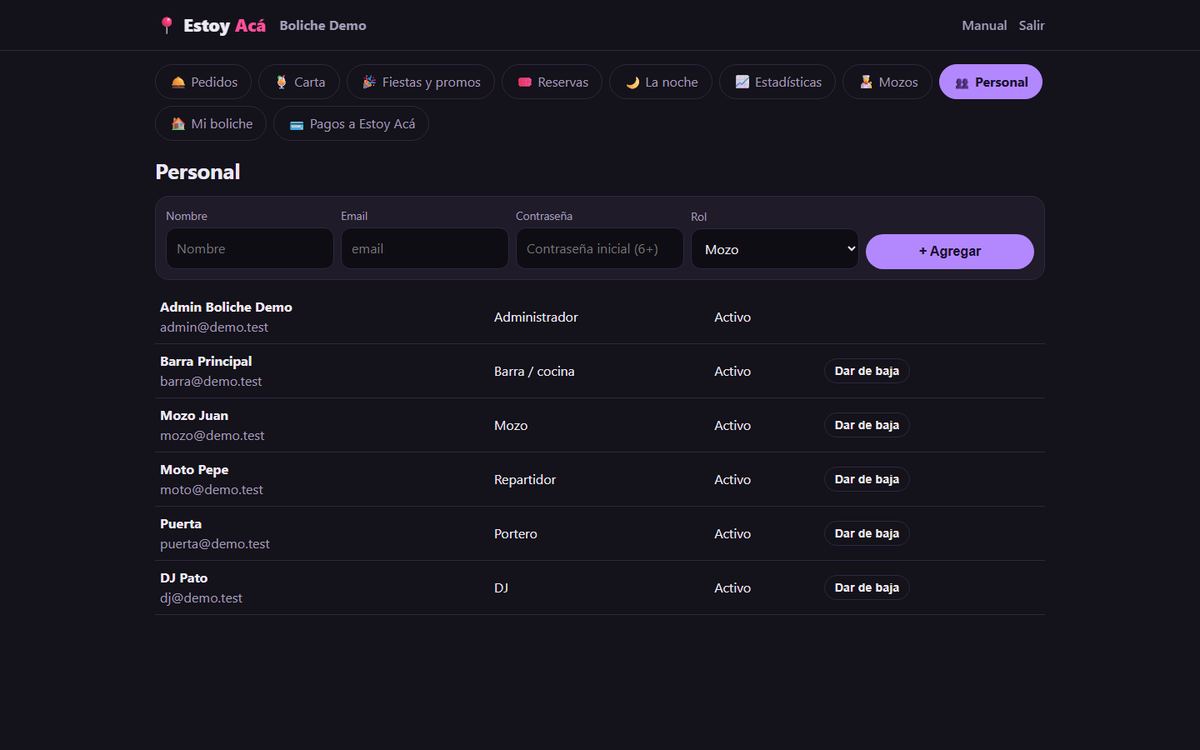This screenshot has width=1200, height=750.
Task: Click the credit card icon for Pagos
Action: click(x=296, y=124)
